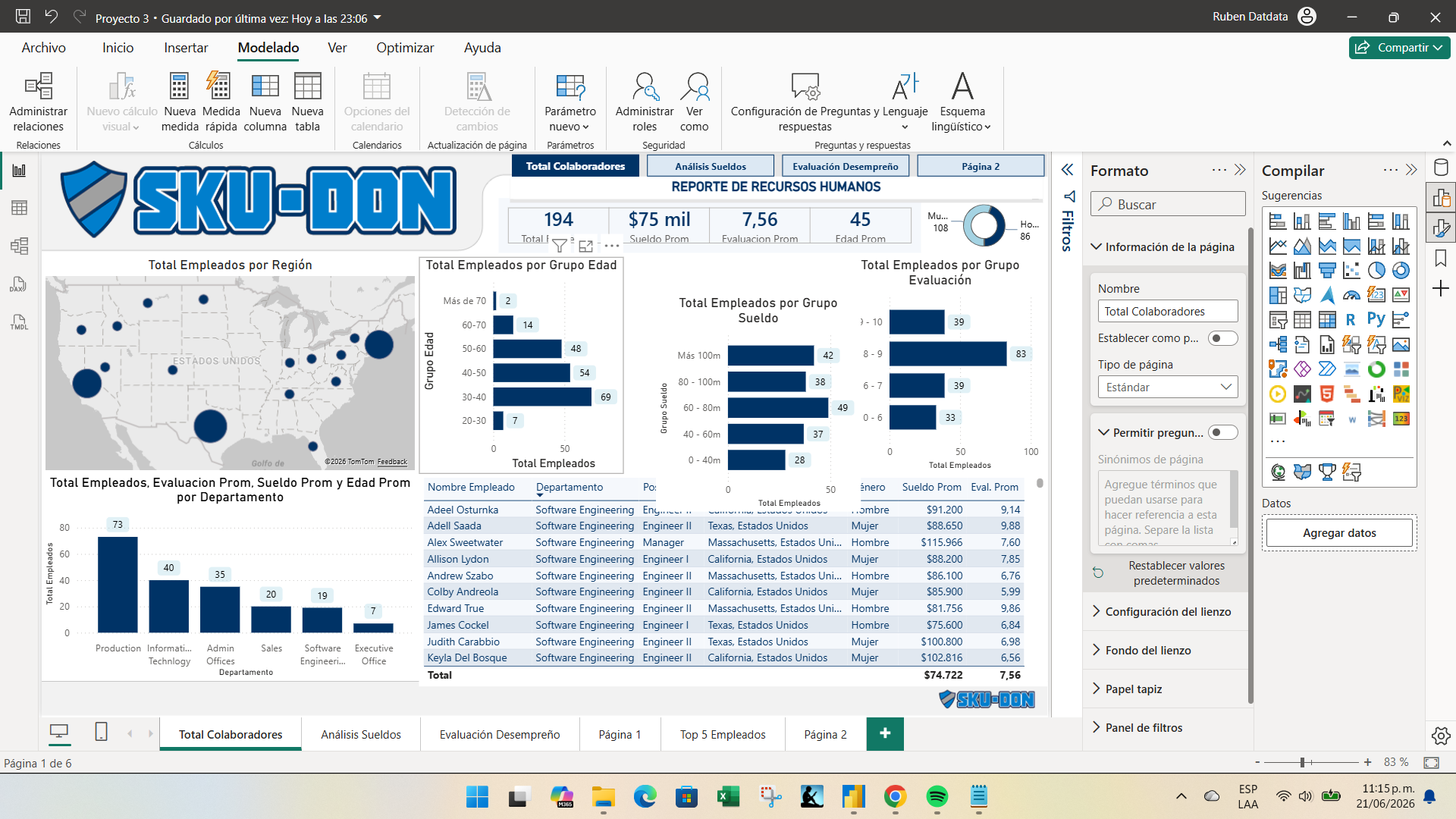Select the gauge visual type

click(1351, 295)
